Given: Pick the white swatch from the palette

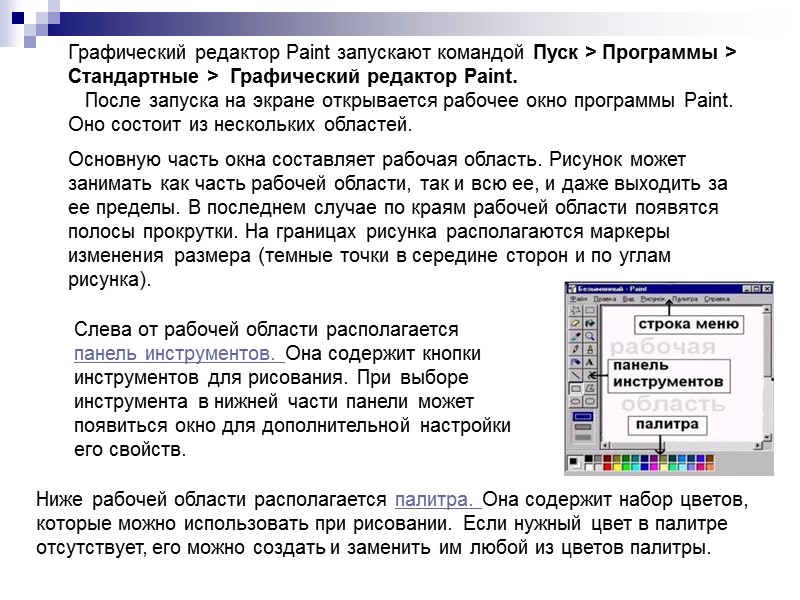Looking at the screenshot, I should (589, 467).
